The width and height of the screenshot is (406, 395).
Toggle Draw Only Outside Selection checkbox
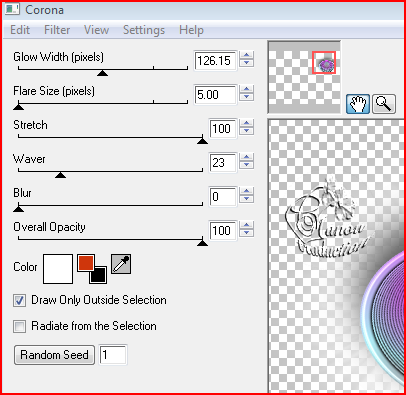[x=19, y=300]
